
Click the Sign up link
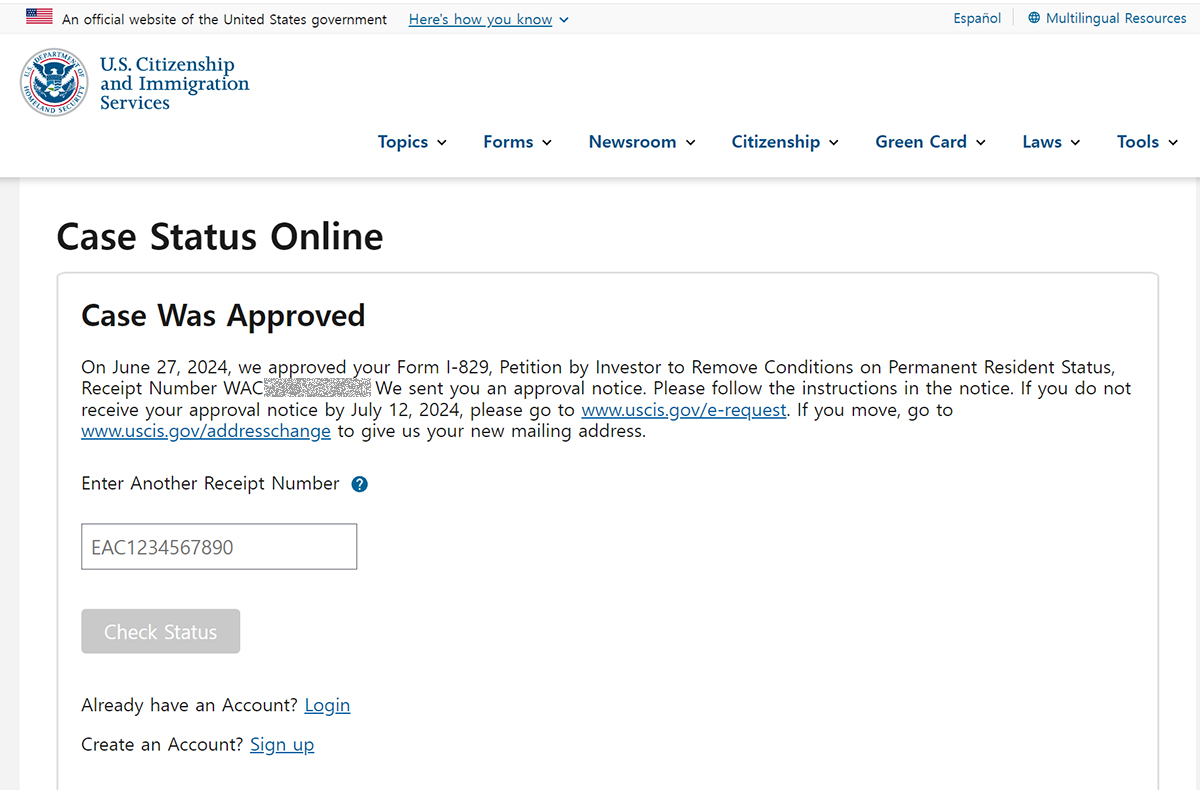282,745
